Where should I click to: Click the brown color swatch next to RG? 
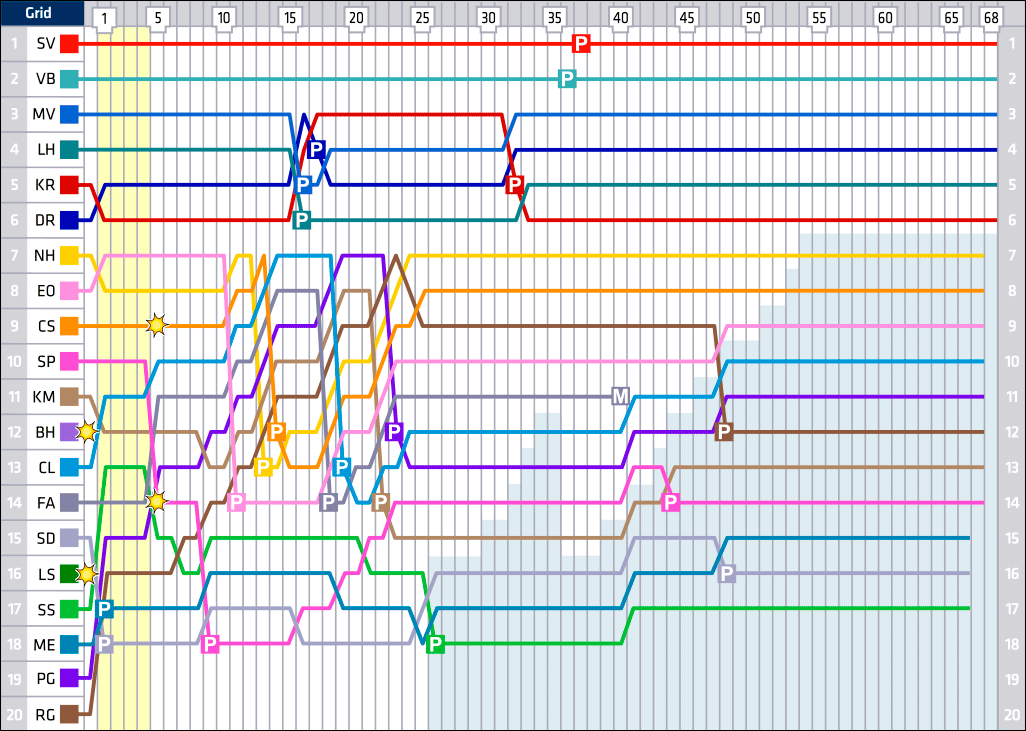[69, 714]
